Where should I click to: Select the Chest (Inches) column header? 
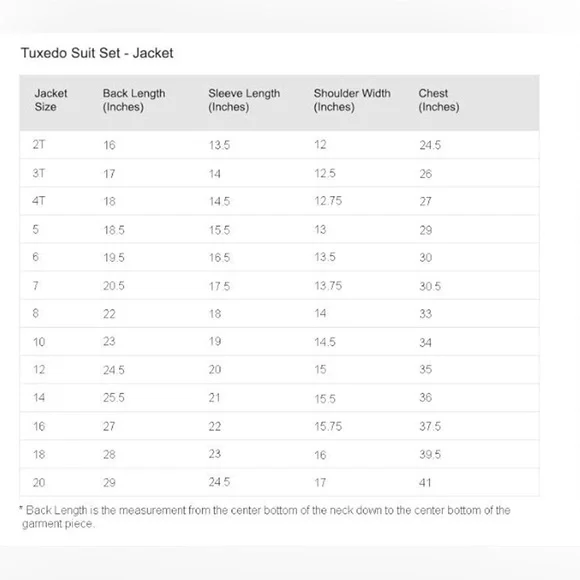click(x=439, y=100)
